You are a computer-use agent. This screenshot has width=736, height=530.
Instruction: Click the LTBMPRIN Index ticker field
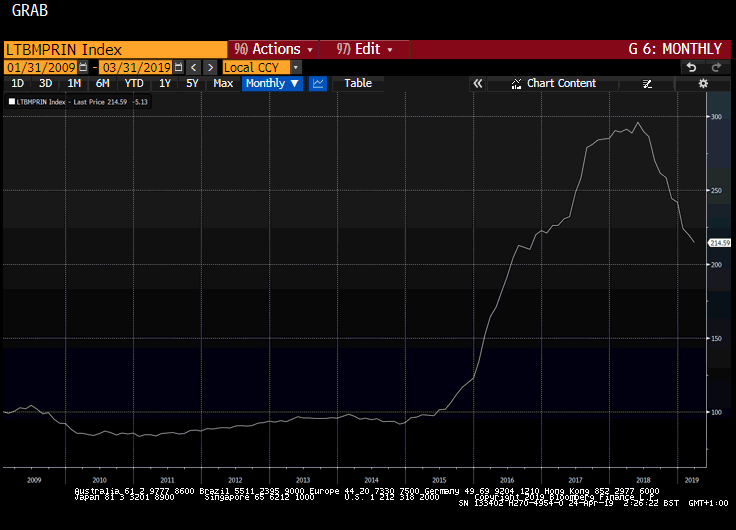click(115, 49)
